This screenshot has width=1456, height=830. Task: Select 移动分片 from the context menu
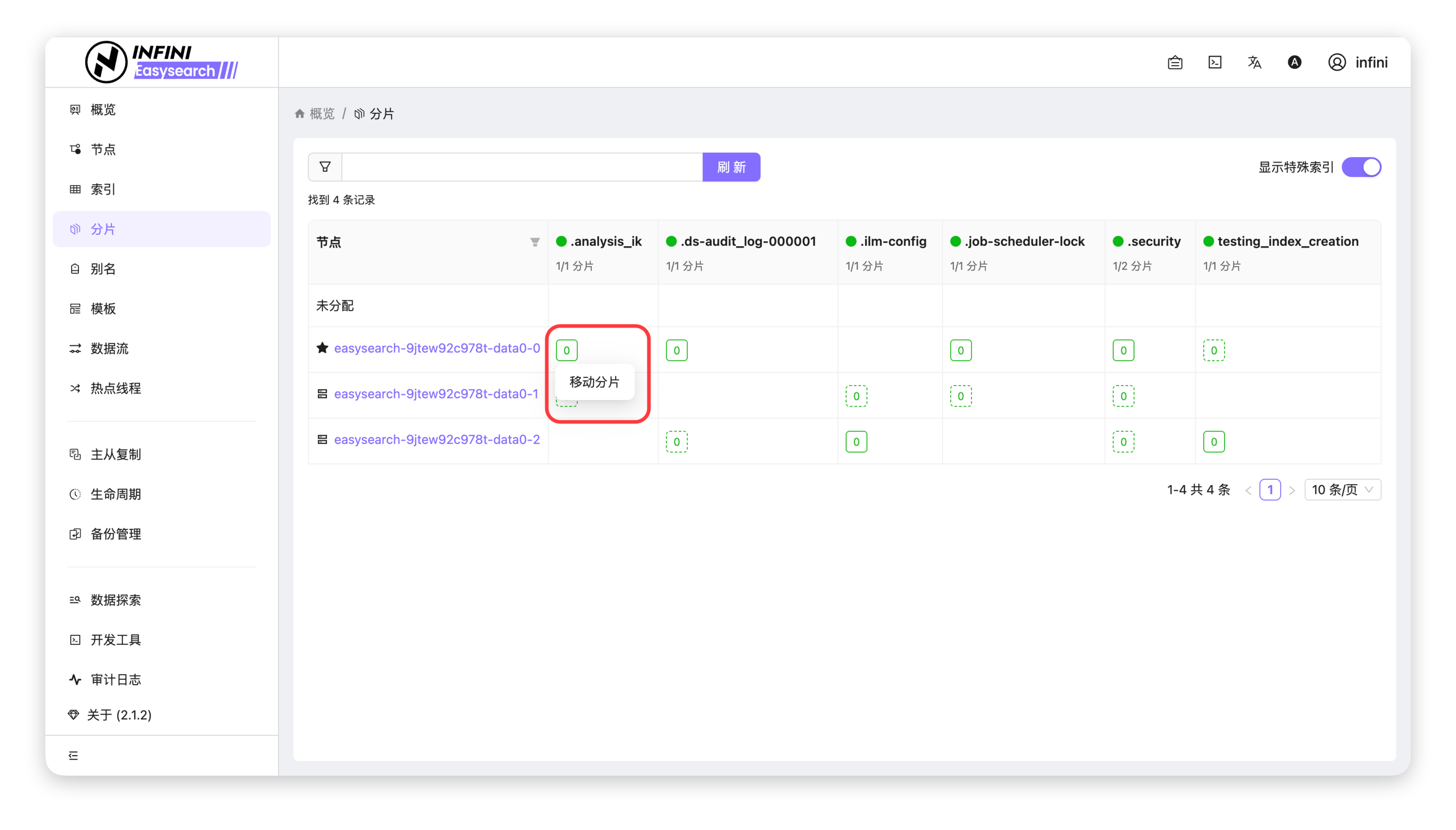(x=594, y=382)
